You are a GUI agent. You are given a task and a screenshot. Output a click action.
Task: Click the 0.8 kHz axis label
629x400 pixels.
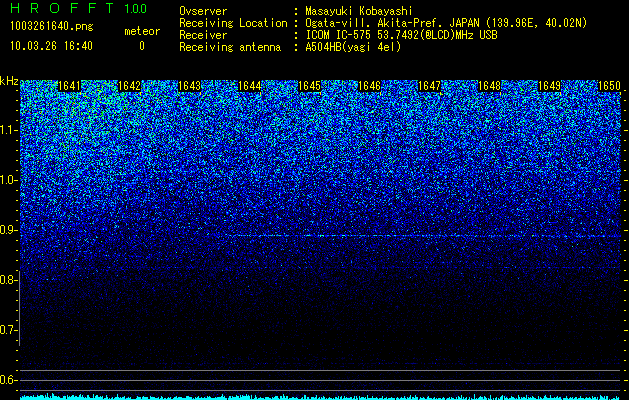9,280
